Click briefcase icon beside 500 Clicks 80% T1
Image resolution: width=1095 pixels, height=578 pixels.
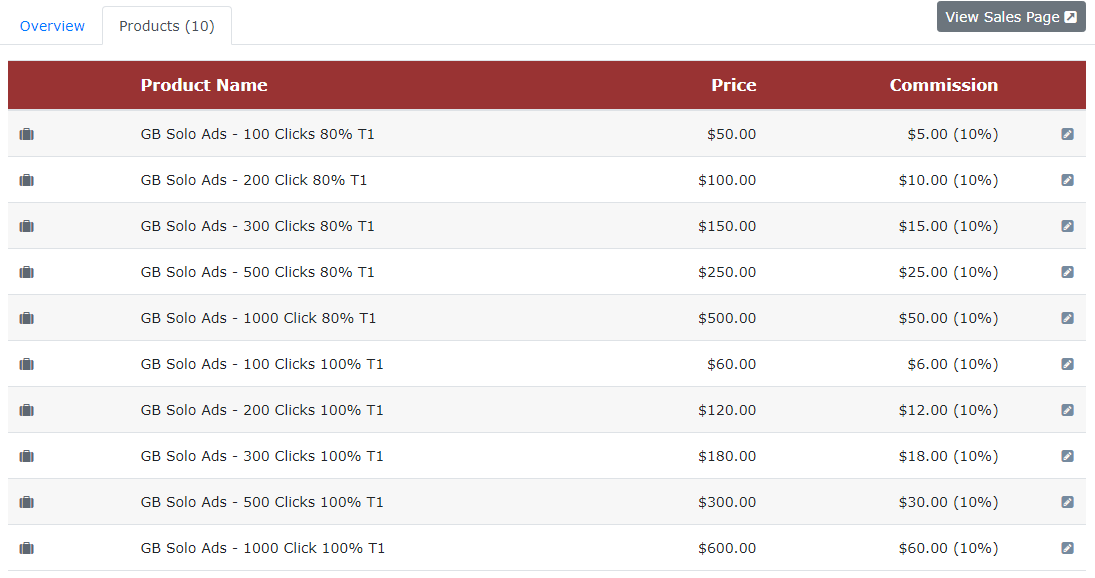(27, 272)
